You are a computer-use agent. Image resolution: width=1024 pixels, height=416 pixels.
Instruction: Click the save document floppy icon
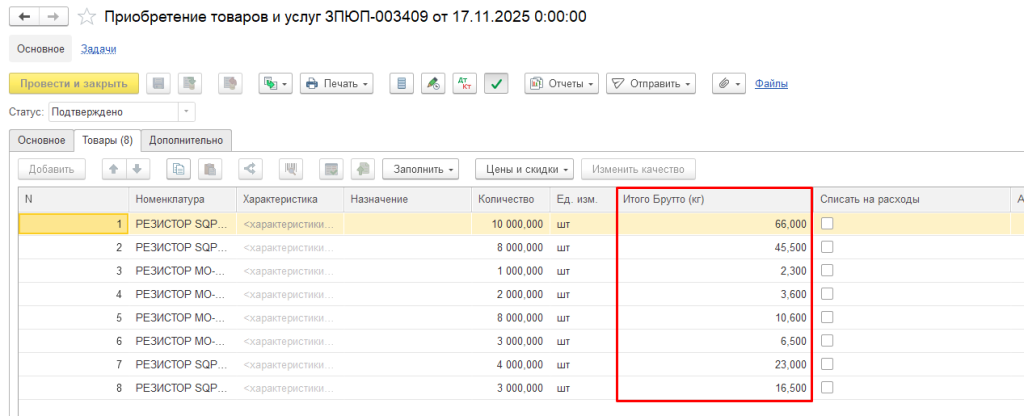tap(159, 84)
